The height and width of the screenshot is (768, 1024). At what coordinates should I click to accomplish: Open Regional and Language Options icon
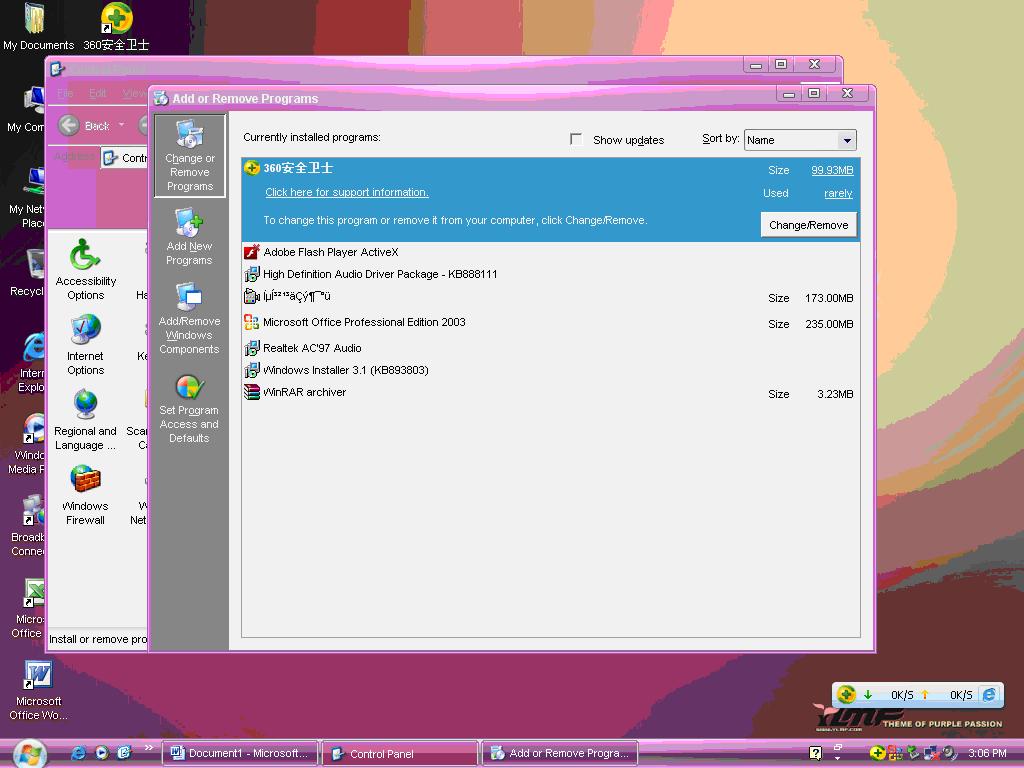86,419
